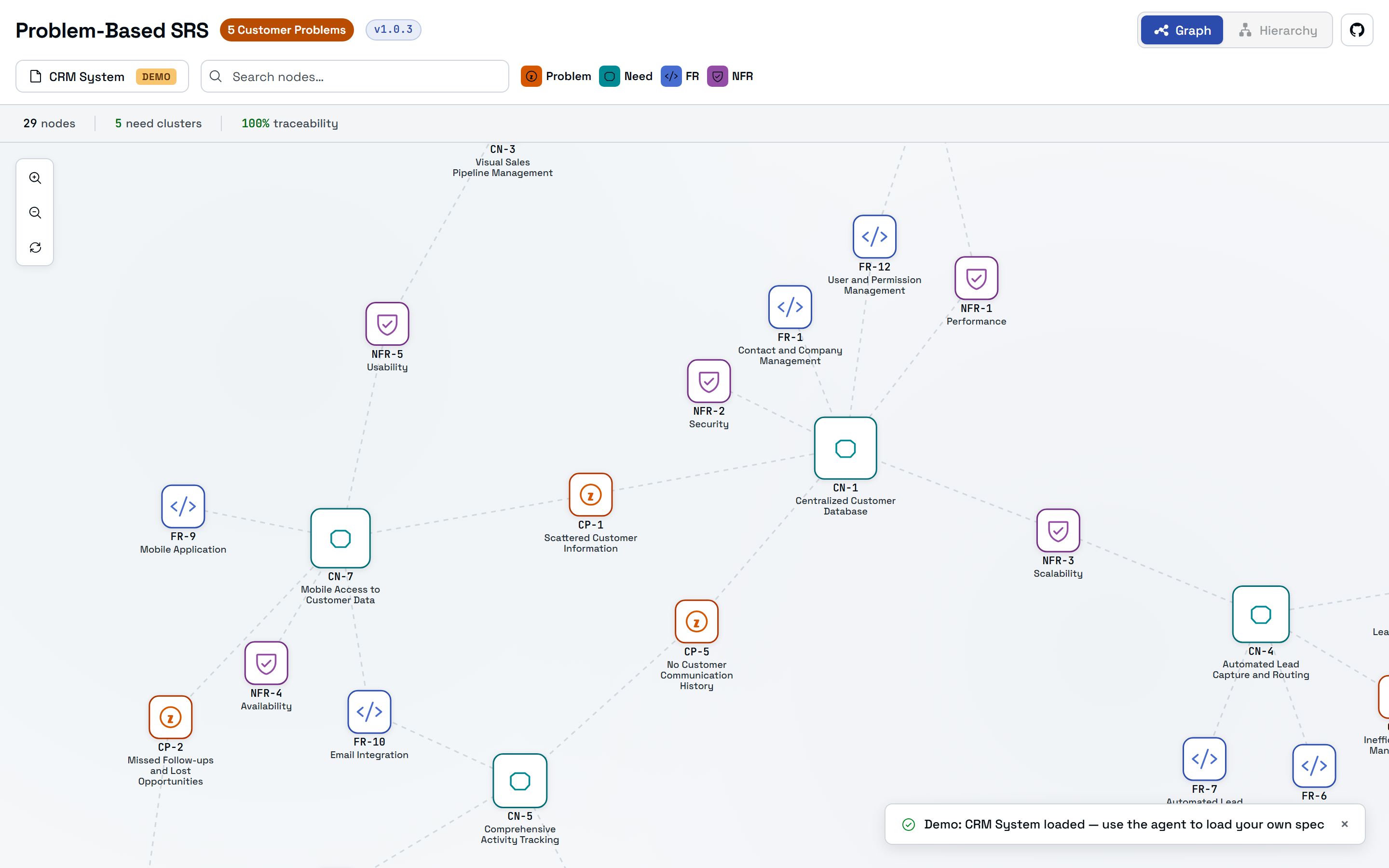1389x868 pixels.
Task: Click the v1.0.3 version badge
Action: coord(393,30)
